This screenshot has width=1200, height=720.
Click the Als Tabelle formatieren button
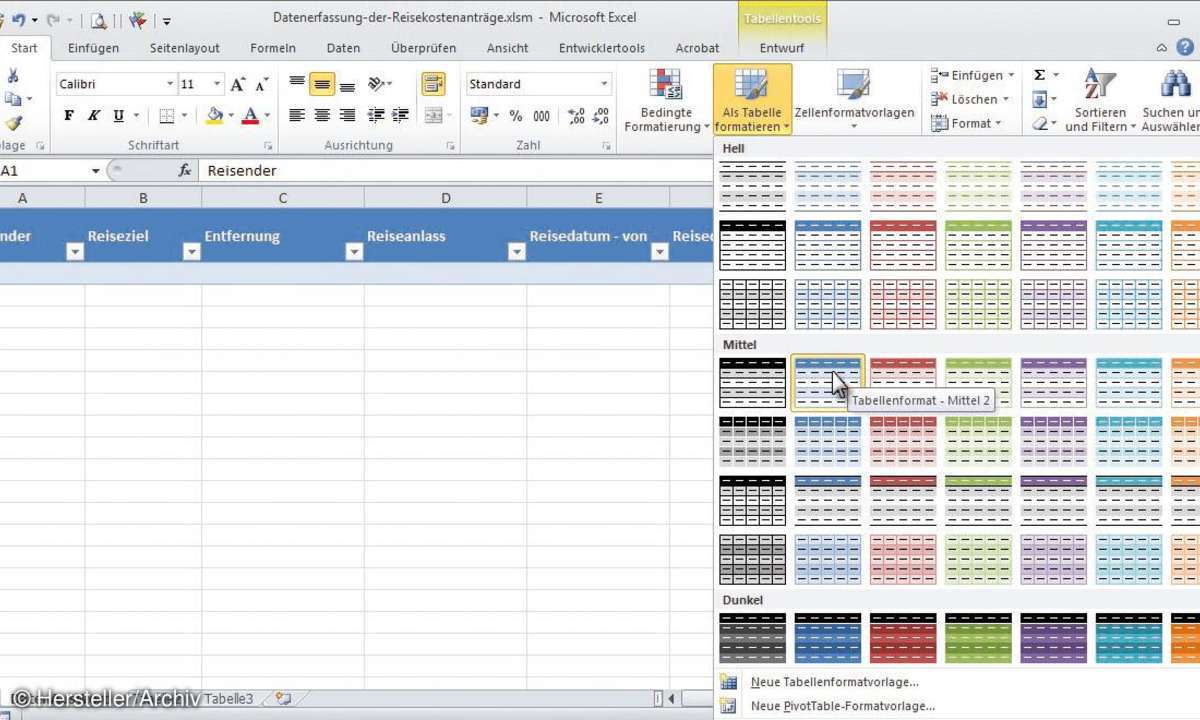point(752,101)
